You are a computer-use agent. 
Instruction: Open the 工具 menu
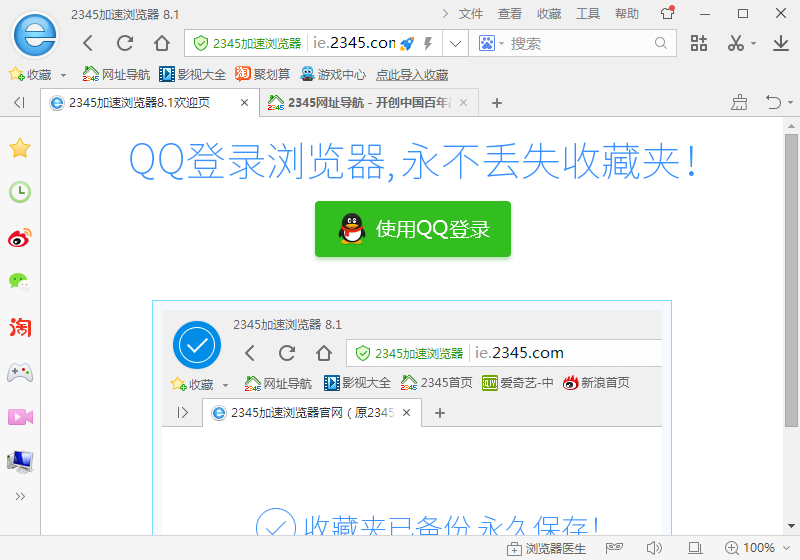(x=588, y=14)
